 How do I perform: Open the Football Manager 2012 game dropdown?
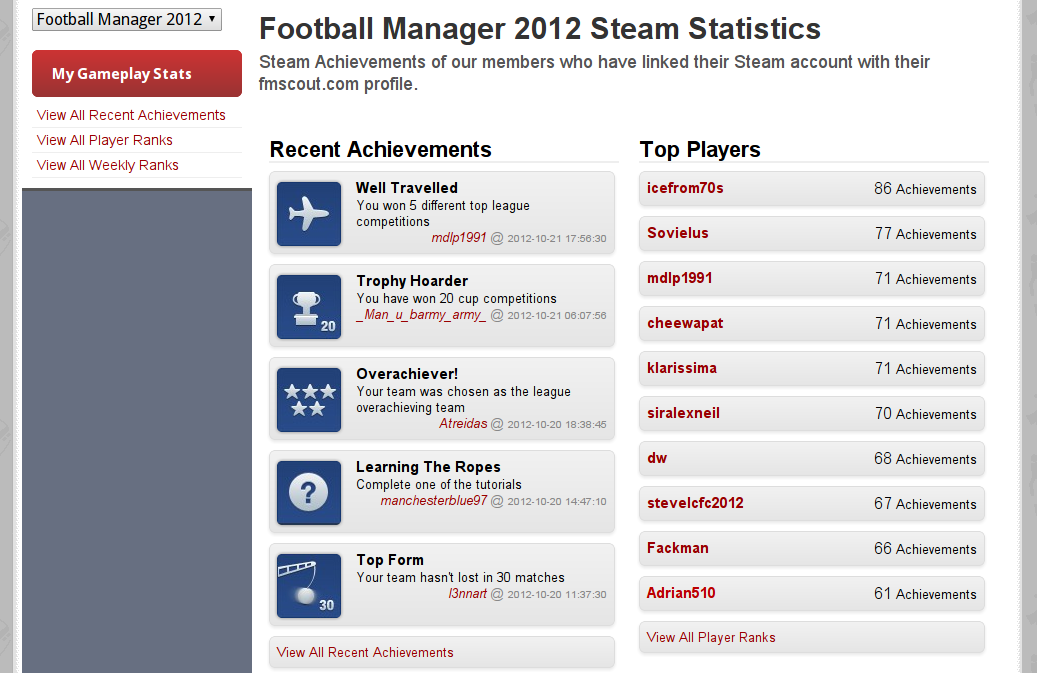point(127,19)
